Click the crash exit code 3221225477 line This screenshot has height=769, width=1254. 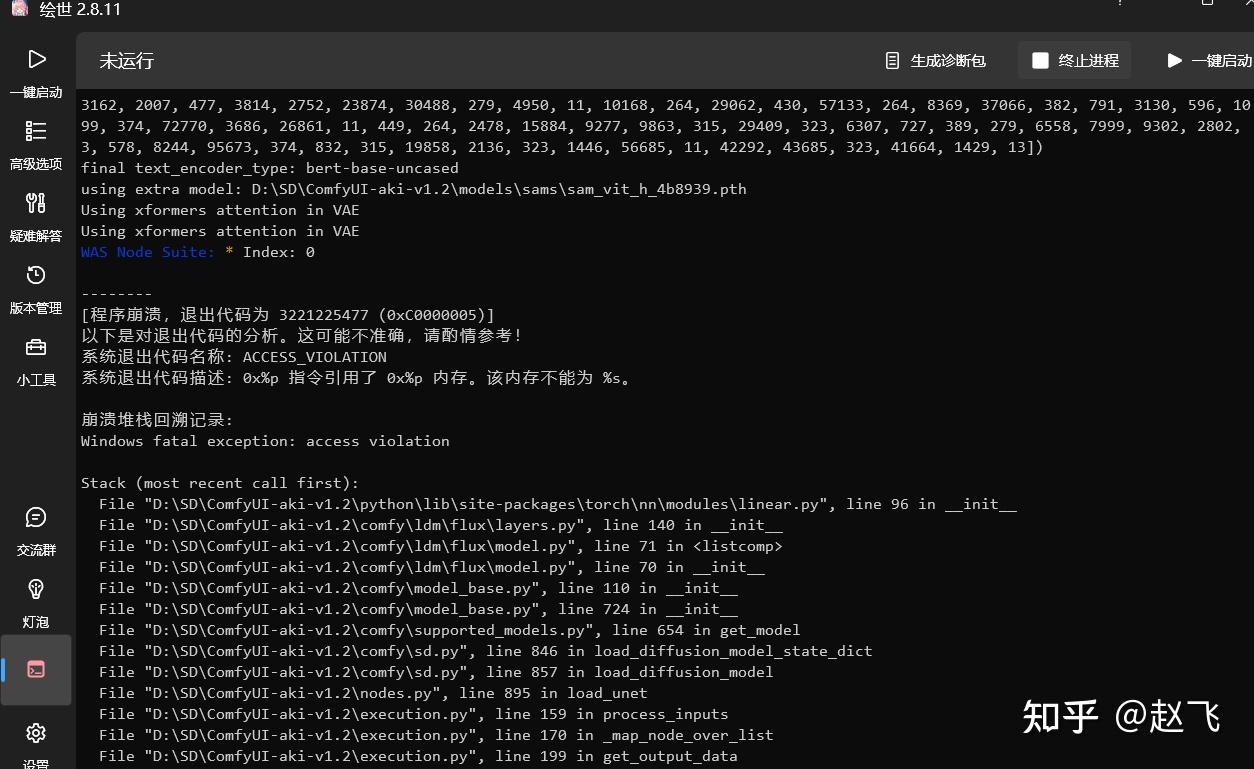[x=288, y=315]
